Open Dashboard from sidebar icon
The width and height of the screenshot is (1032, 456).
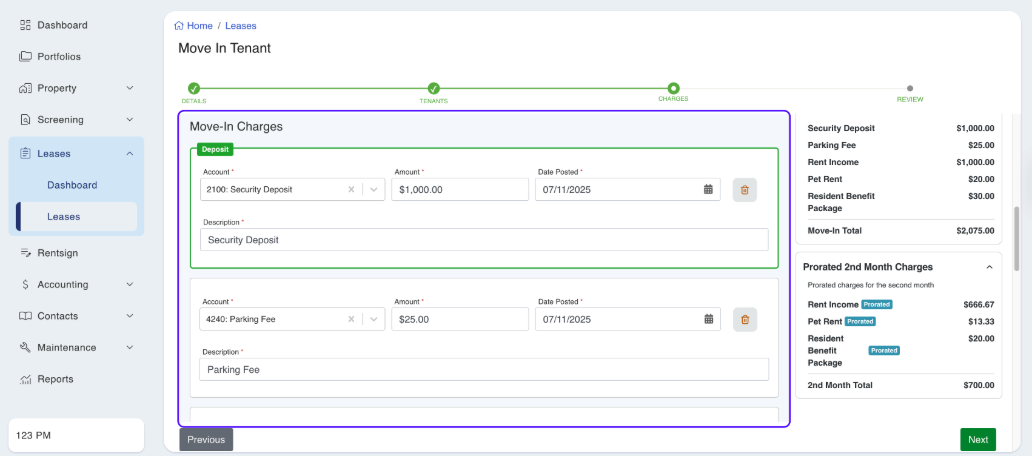click(x=26, y=25)
